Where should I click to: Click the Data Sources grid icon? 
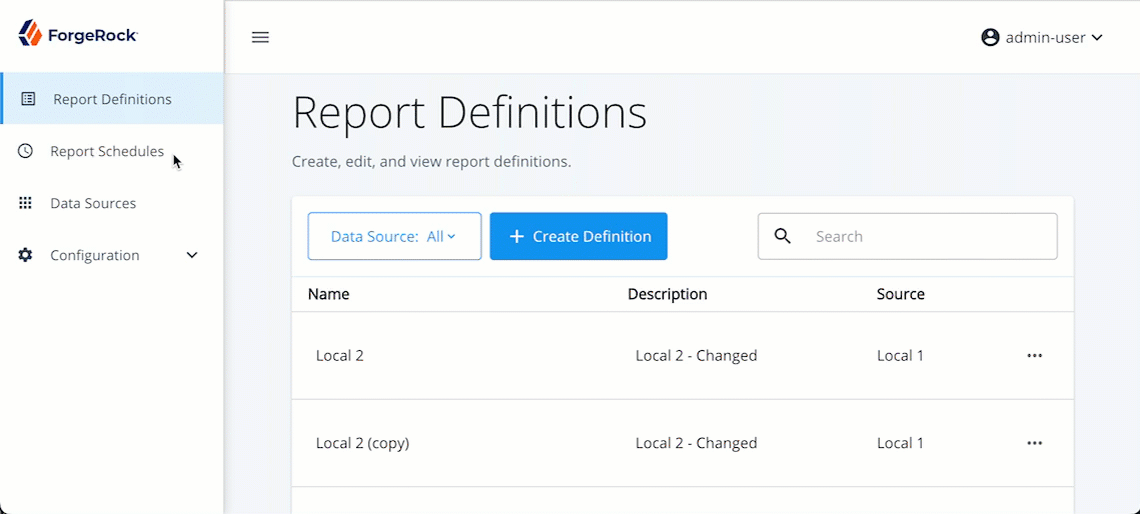point(26,203)
